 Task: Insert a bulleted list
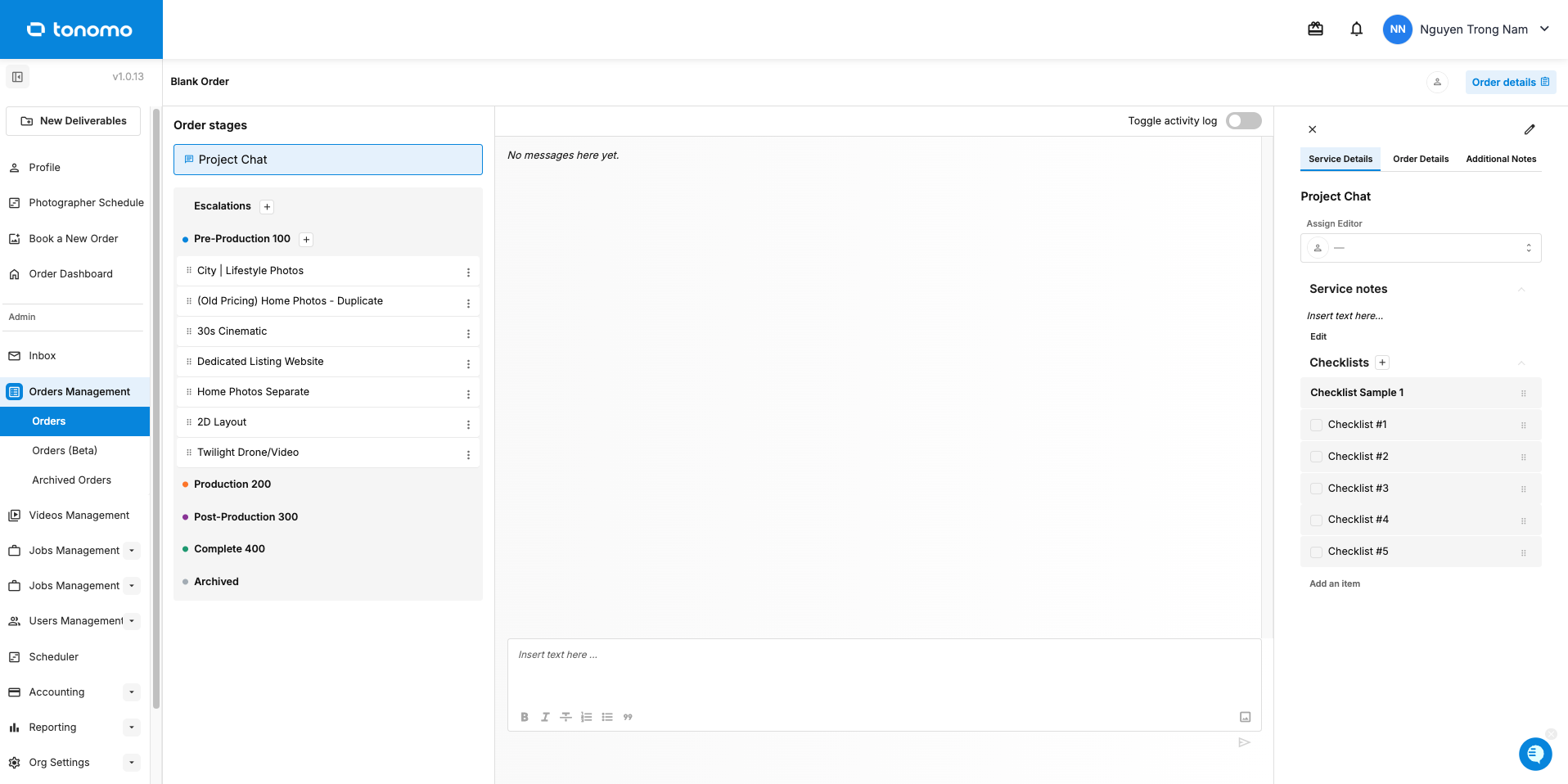[x=607, y=717]
